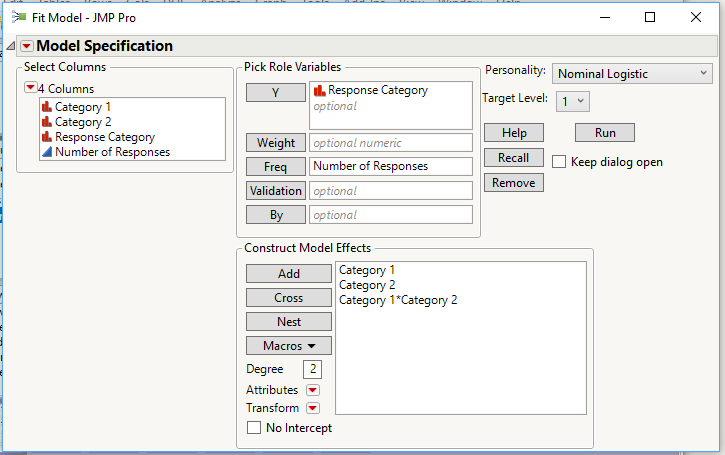Select Category 2 in the column list
The height and width of the screenshot is (455, 725).
click(83, 122)
